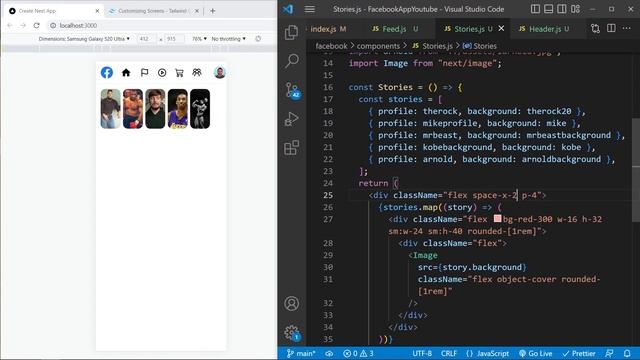
Task: Toggle secondary side bar layout icon
Action: tap(562, 9)
